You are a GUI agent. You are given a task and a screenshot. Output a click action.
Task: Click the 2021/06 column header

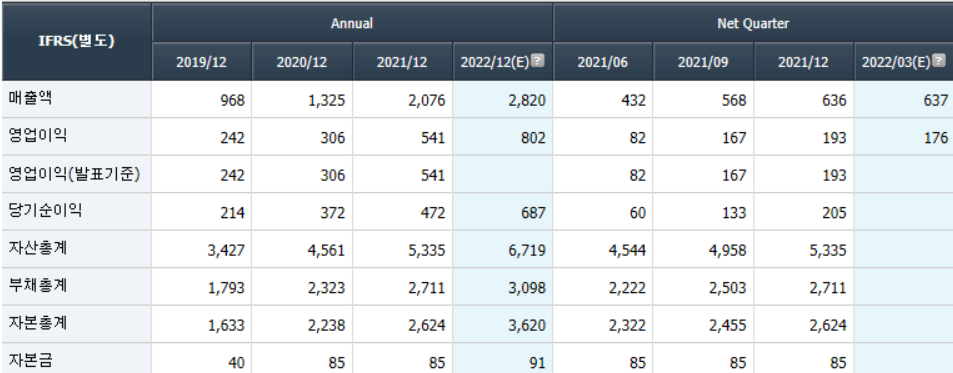coord(602,62)
